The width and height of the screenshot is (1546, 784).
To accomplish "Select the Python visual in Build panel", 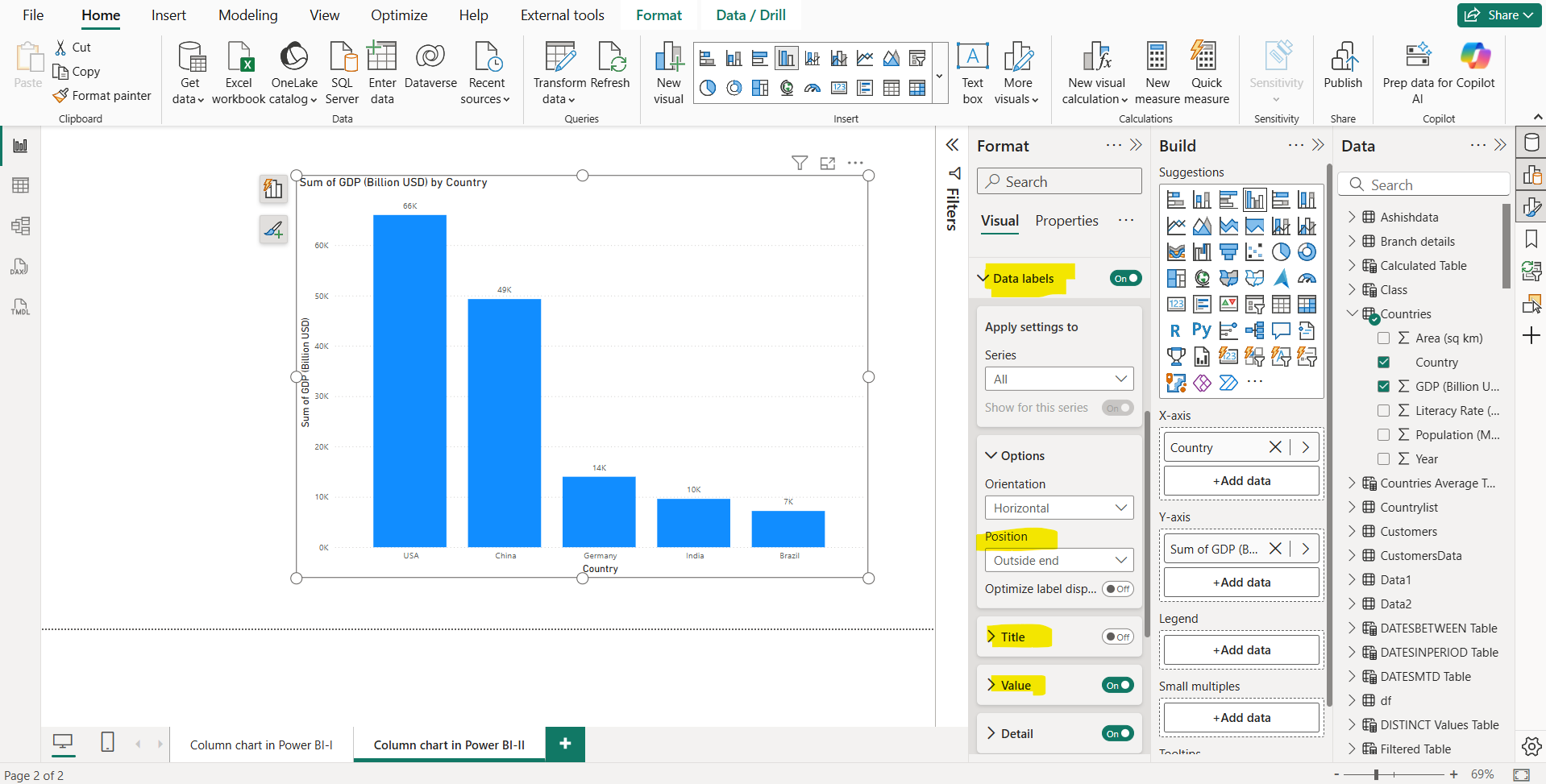I will (1201, 330).
